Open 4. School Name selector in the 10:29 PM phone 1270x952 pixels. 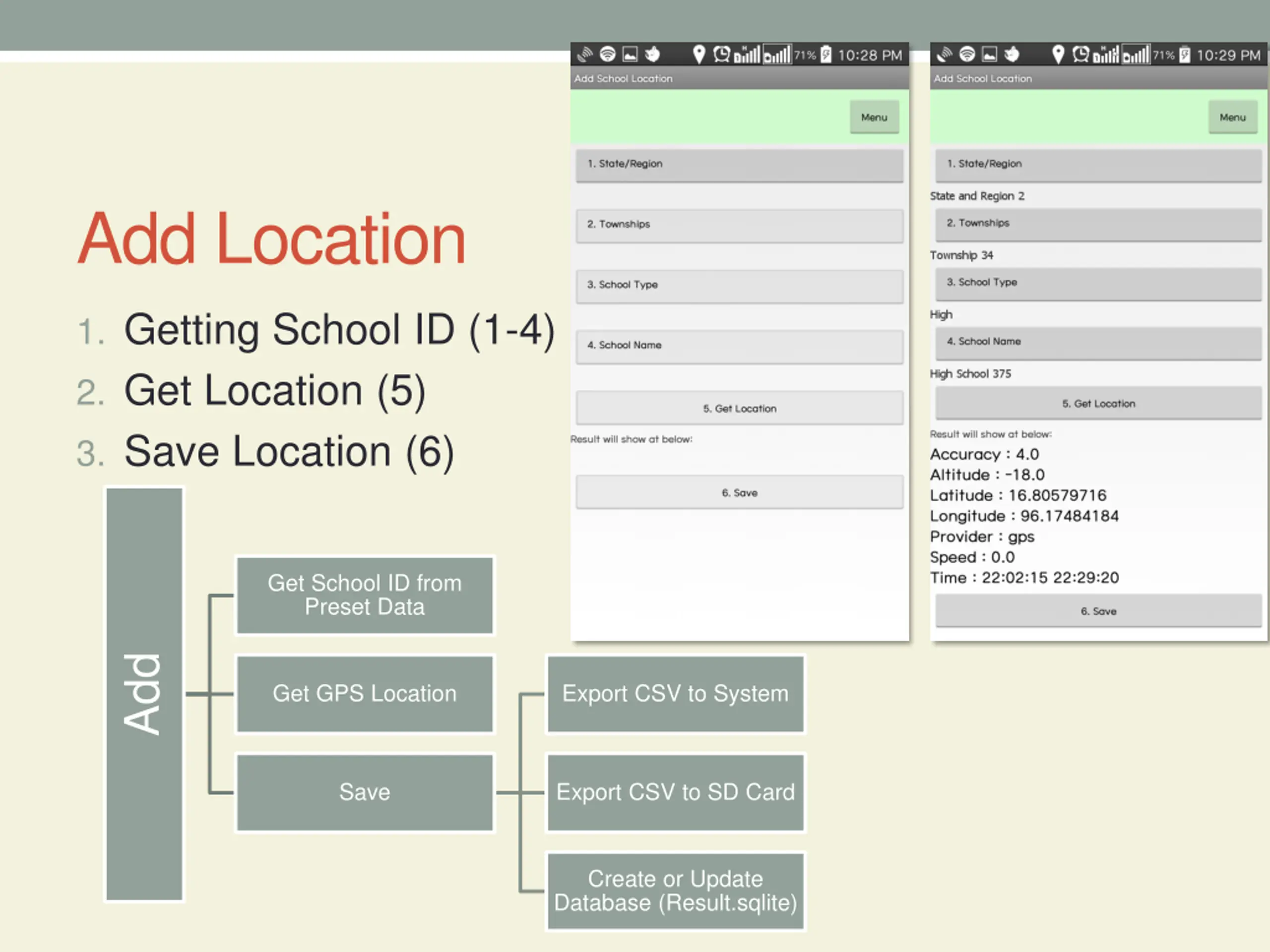1098,343
